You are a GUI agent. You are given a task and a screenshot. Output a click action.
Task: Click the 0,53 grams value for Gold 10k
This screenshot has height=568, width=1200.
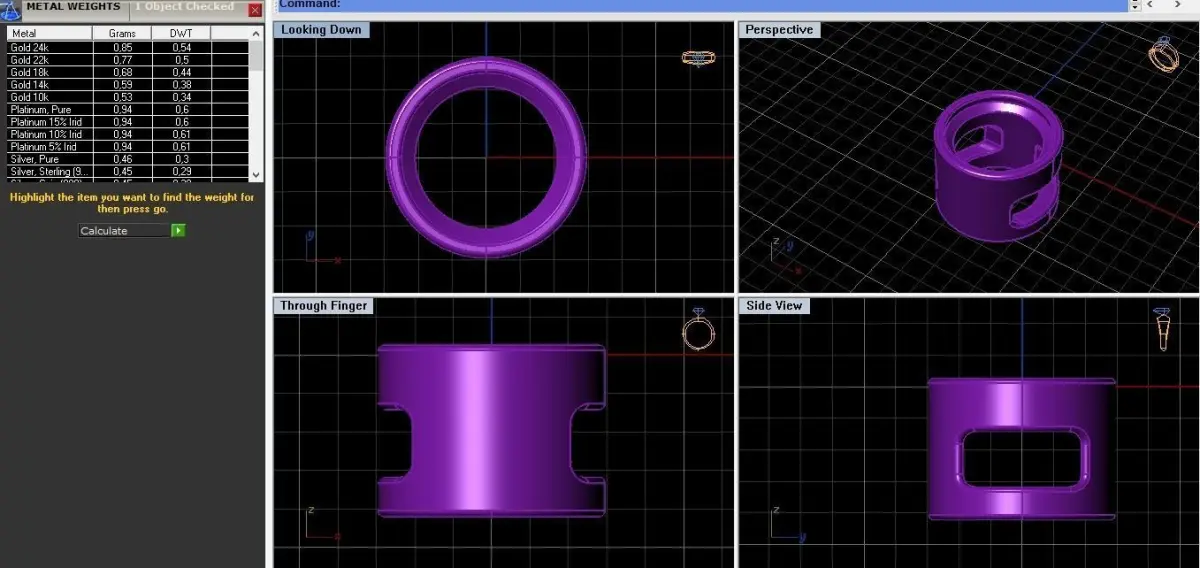click(x=123, y=97)
